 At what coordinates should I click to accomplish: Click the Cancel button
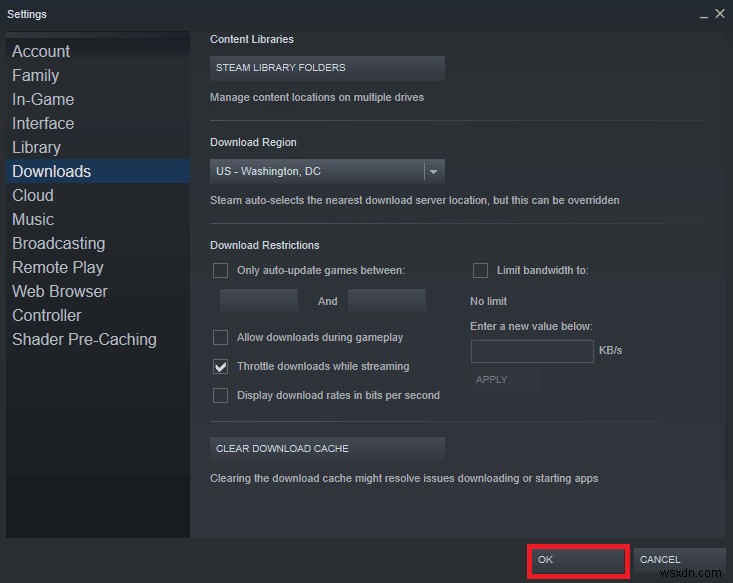click(x=679, y=560)
